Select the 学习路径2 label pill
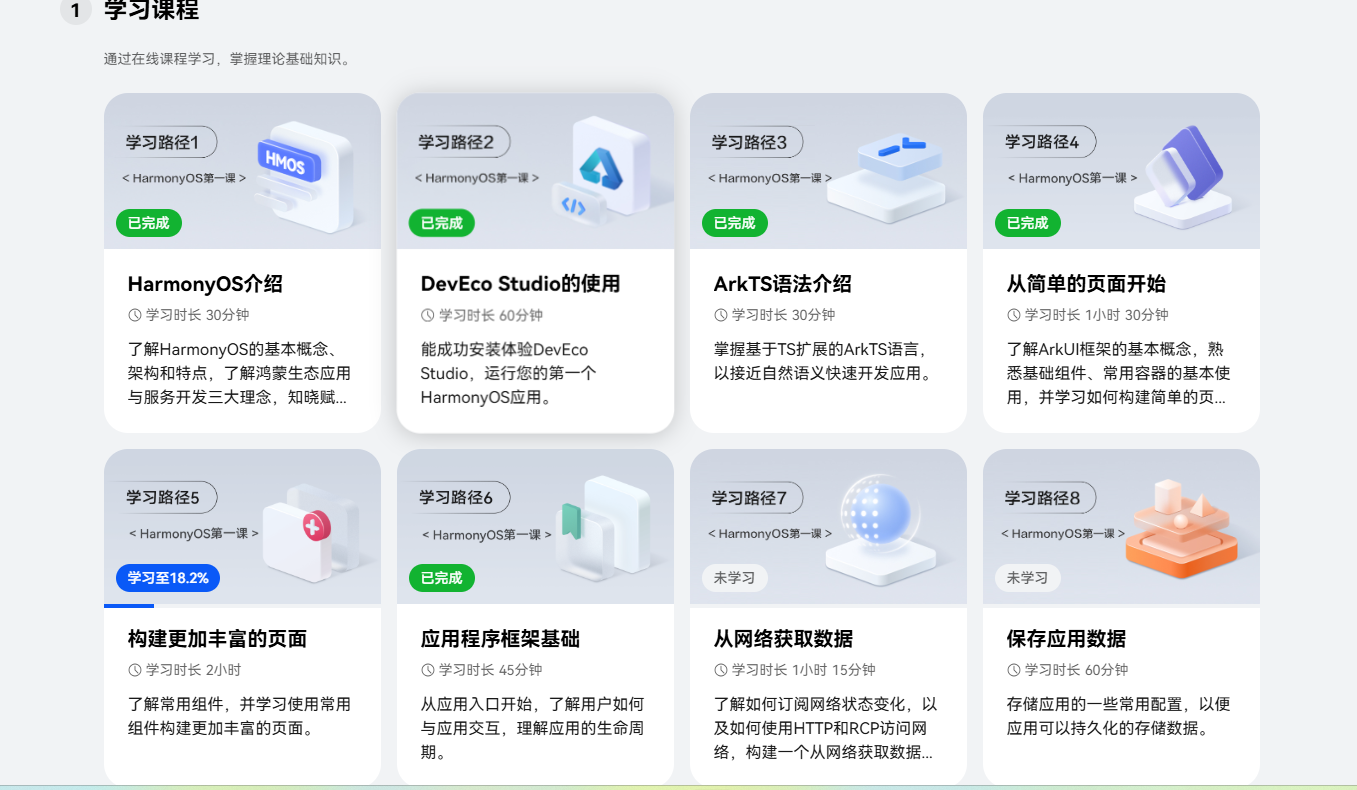Image resolution: width=1357 pixels, height=790 pixels. pos(460,142)
